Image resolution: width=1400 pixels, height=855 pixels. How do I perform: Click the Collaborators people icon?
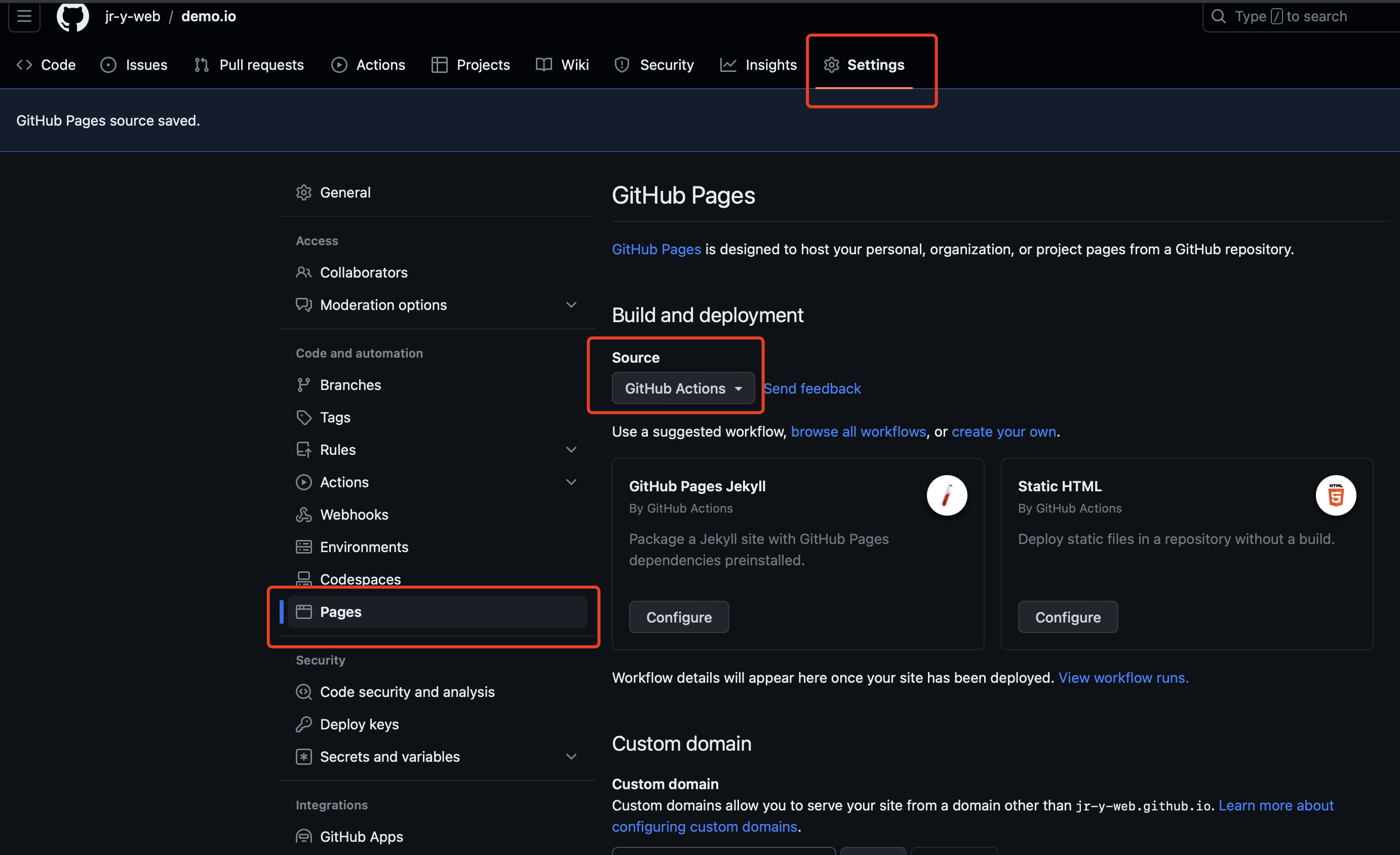(303, 272)
